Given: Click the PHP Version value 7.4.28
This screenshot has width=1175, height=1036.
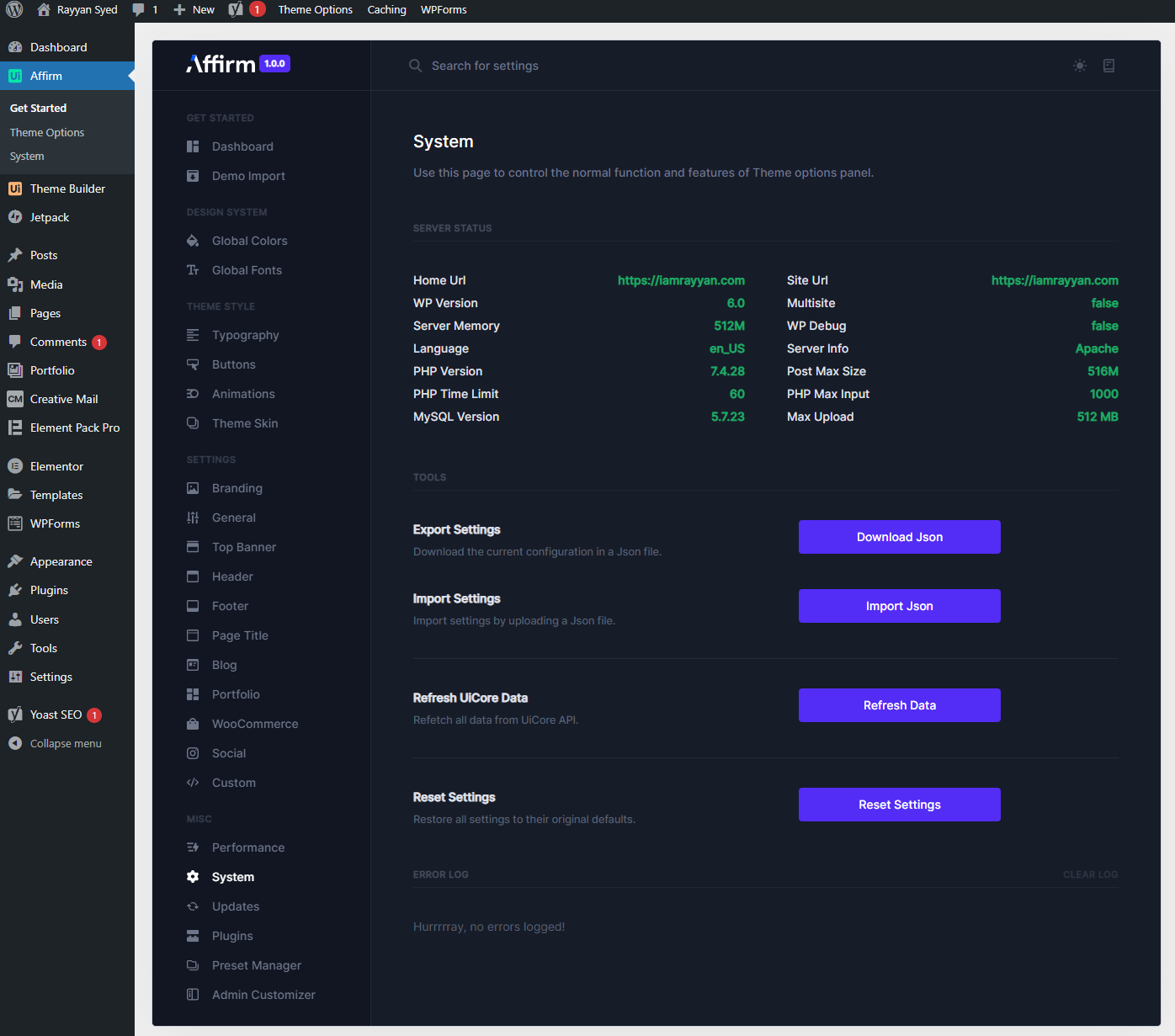Looking at the screenshot, I should (727, 371).
